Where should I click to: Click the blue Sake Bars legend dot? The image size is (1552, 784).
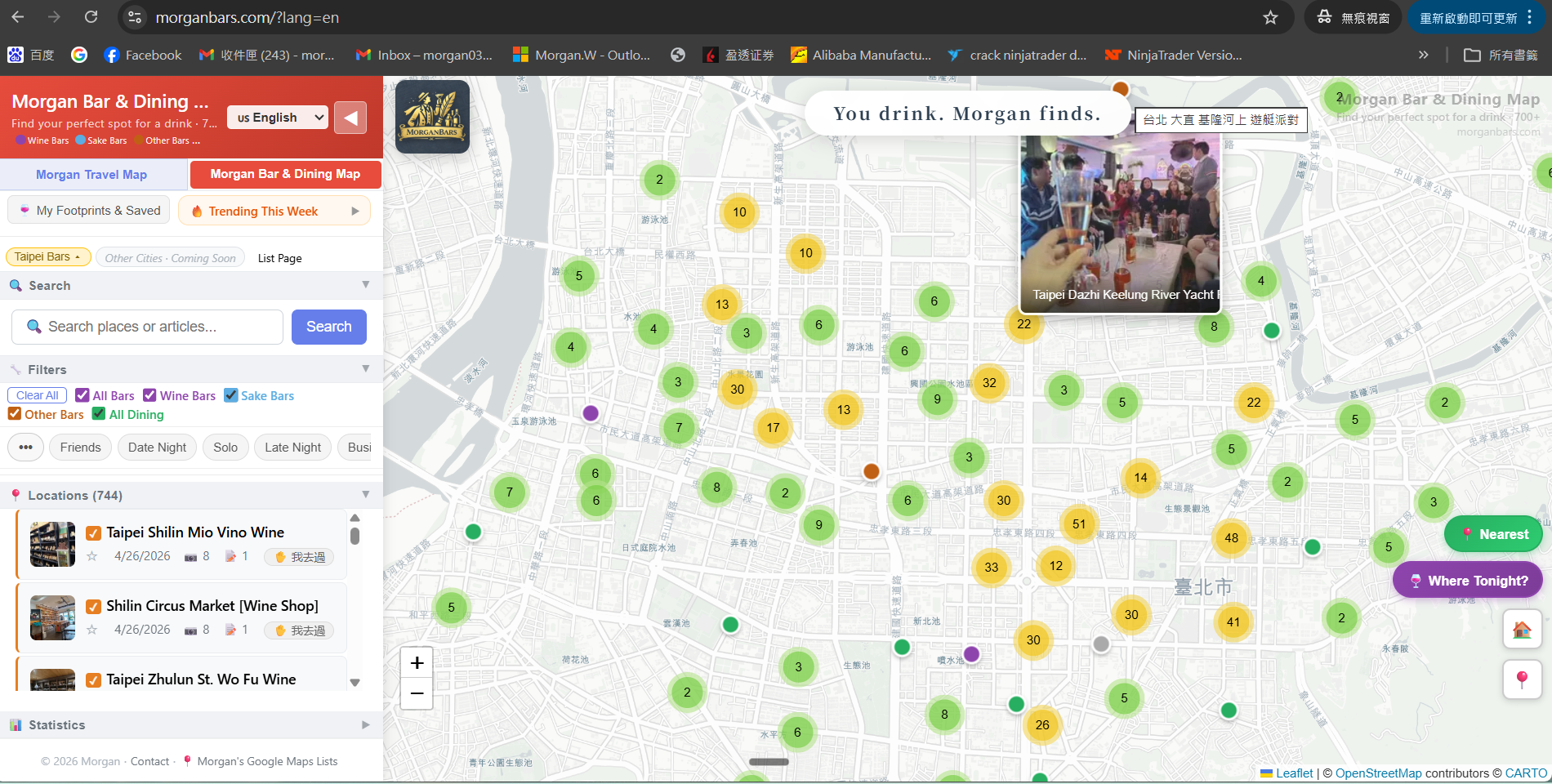pos(80,140)
